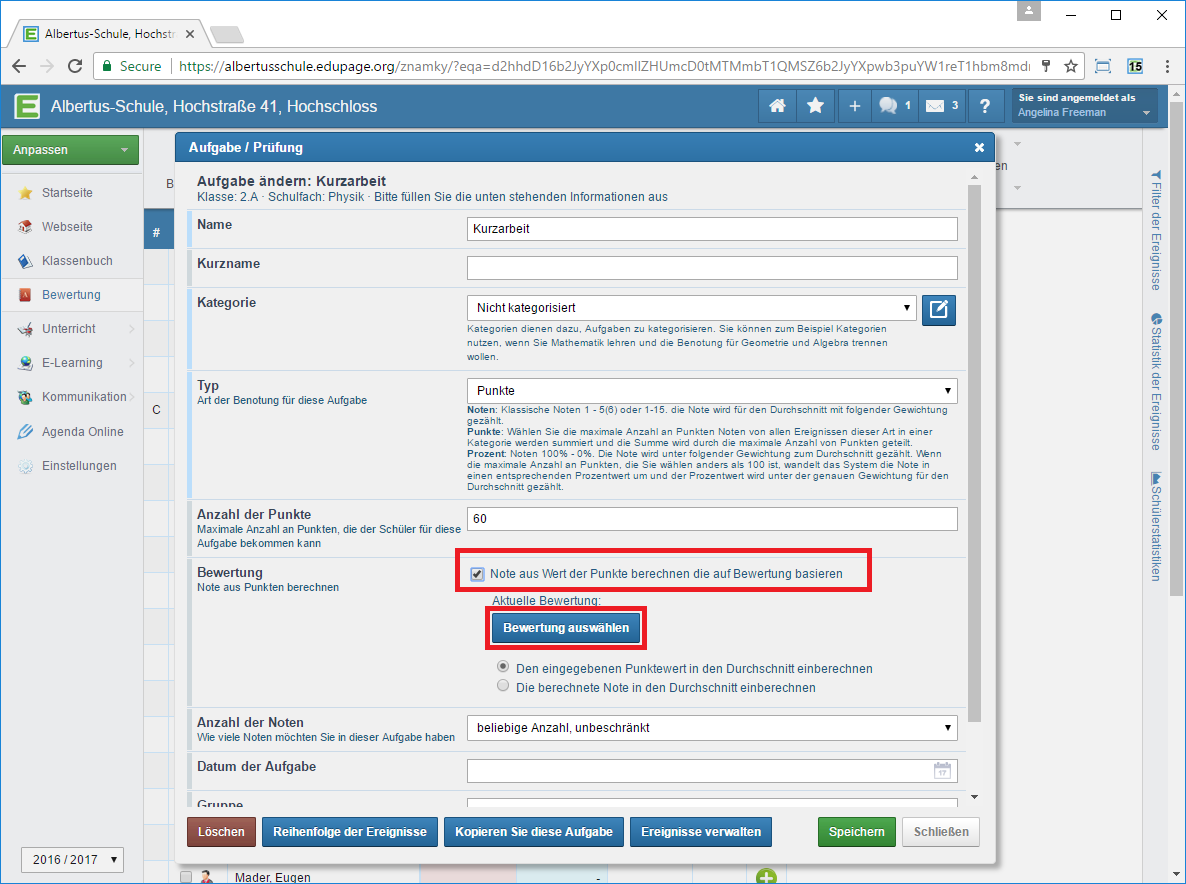Screen dimensions: 1186x884
Task: Open category edit pencil icon
Action: pyautogui.click(x=939, y=309)
